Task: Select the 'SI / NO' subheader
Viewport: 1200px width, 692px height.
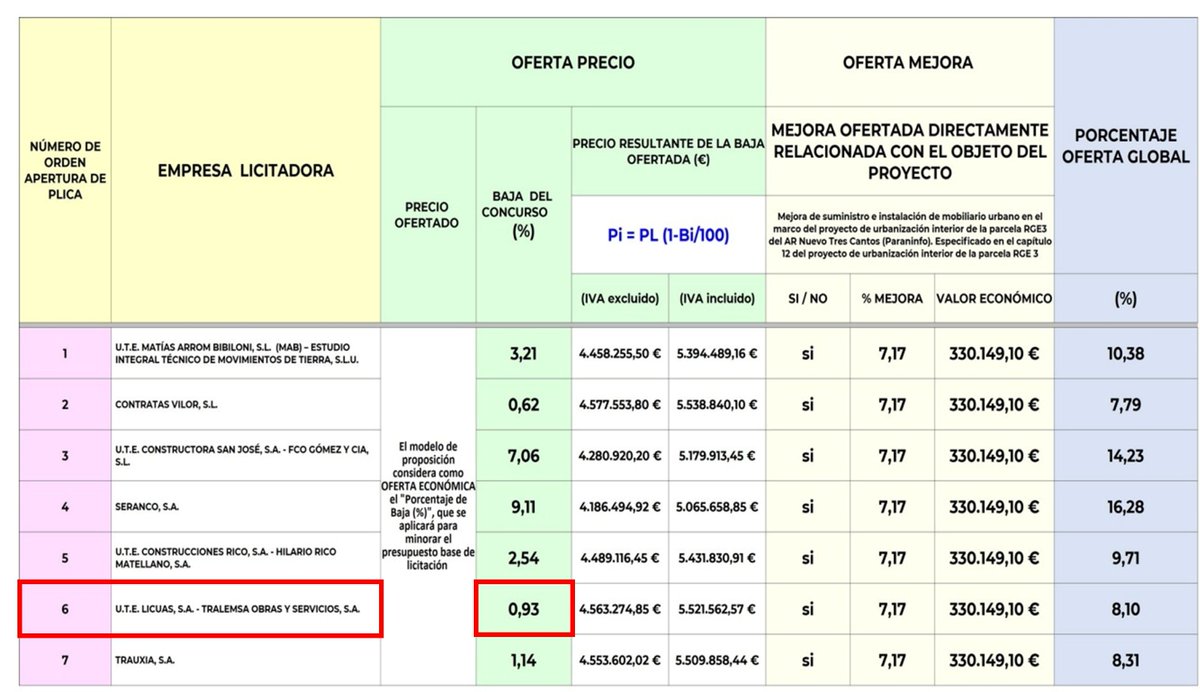Action: coord(808,298)
